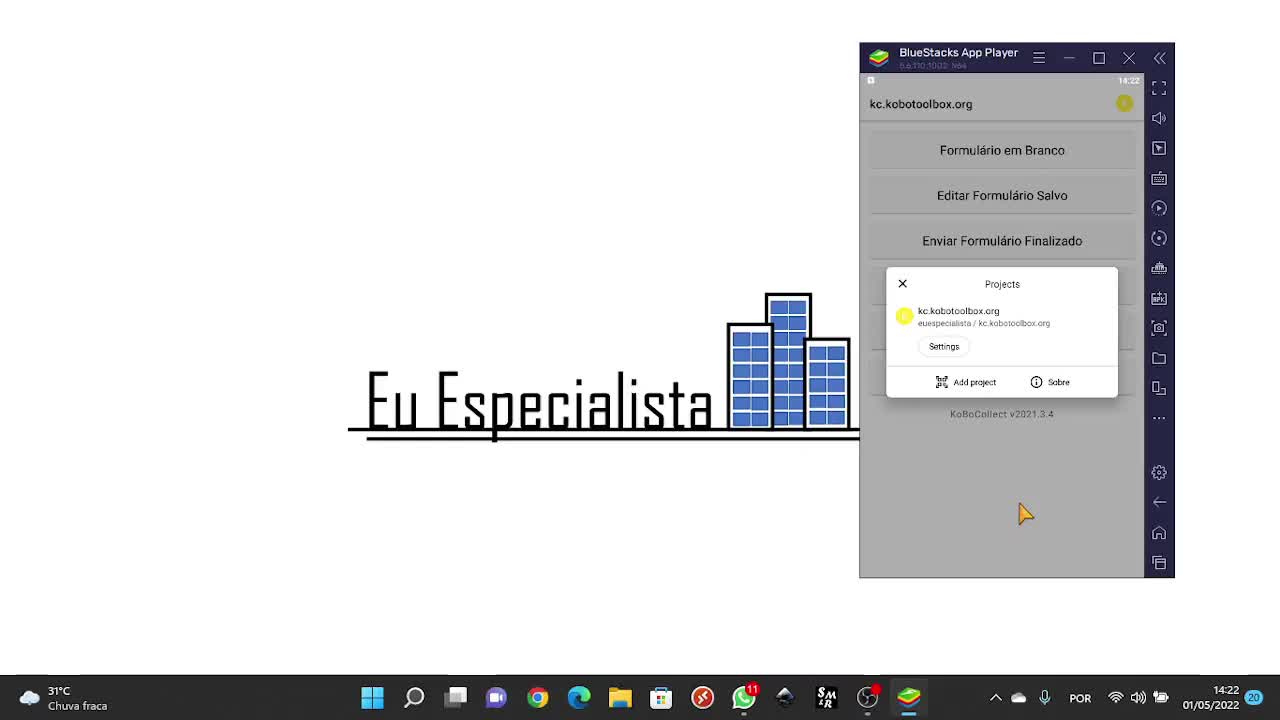Image resolution: width=1280 pixels, height=720 pixels.
Task: Click the rotate sync icon in sidebar
Action: click(x=1159, y=238)
